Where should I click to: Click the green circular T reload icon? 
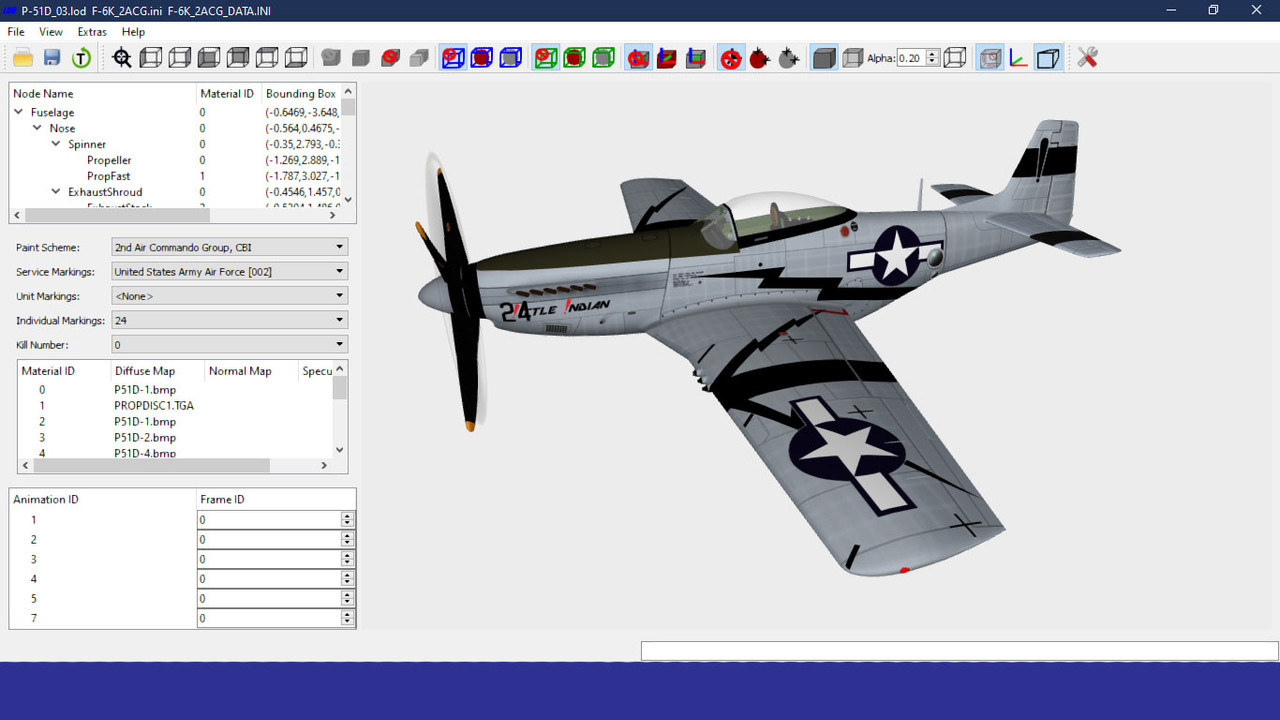[81, 58]
